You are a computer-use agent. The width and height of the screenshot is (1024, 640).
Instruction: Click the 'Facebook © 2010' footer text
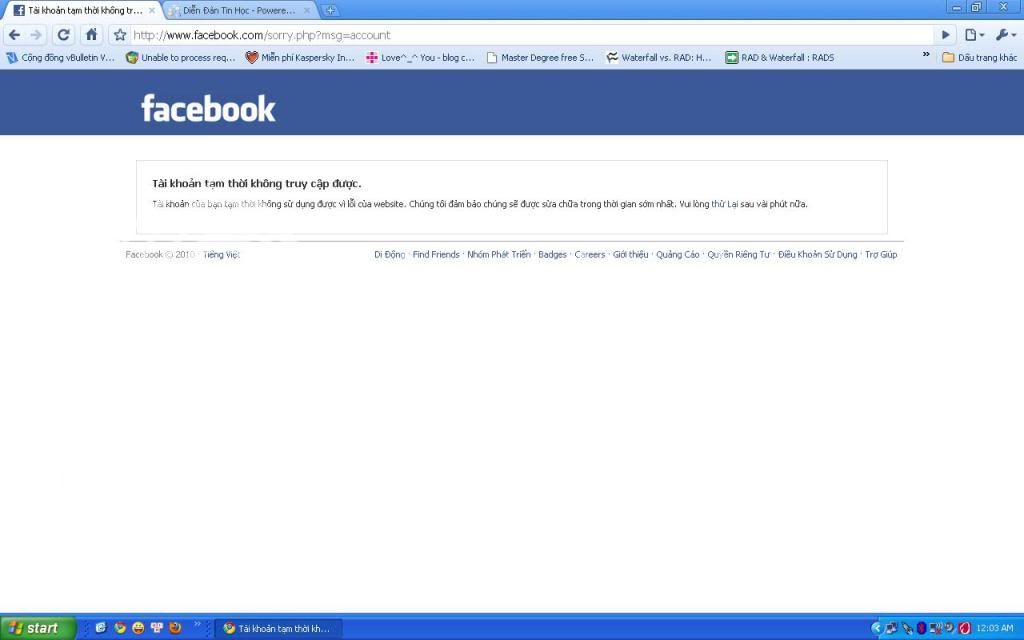[x=160, y=255]
